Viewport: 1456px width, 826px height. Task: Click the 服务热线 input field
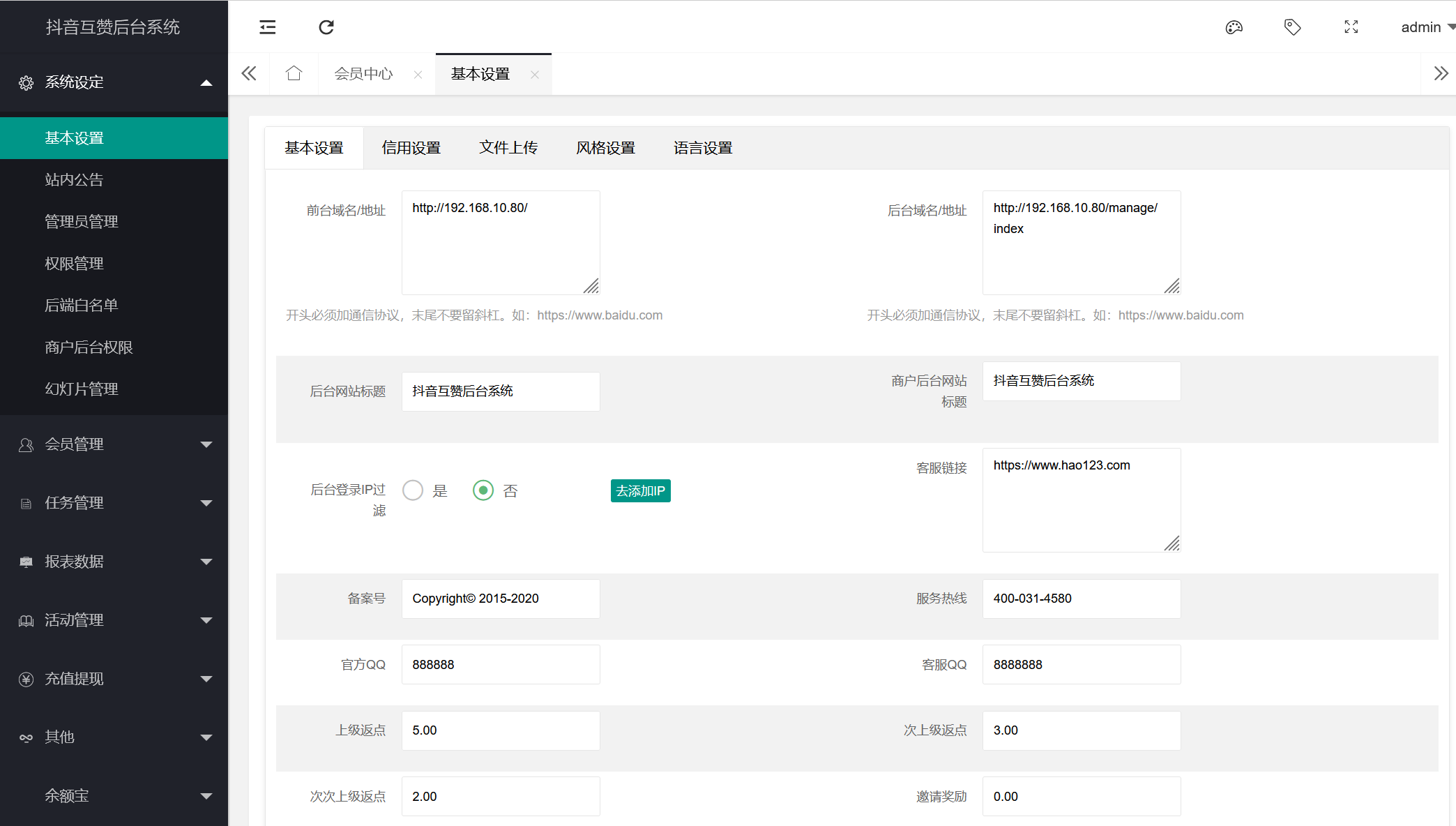1082,599
